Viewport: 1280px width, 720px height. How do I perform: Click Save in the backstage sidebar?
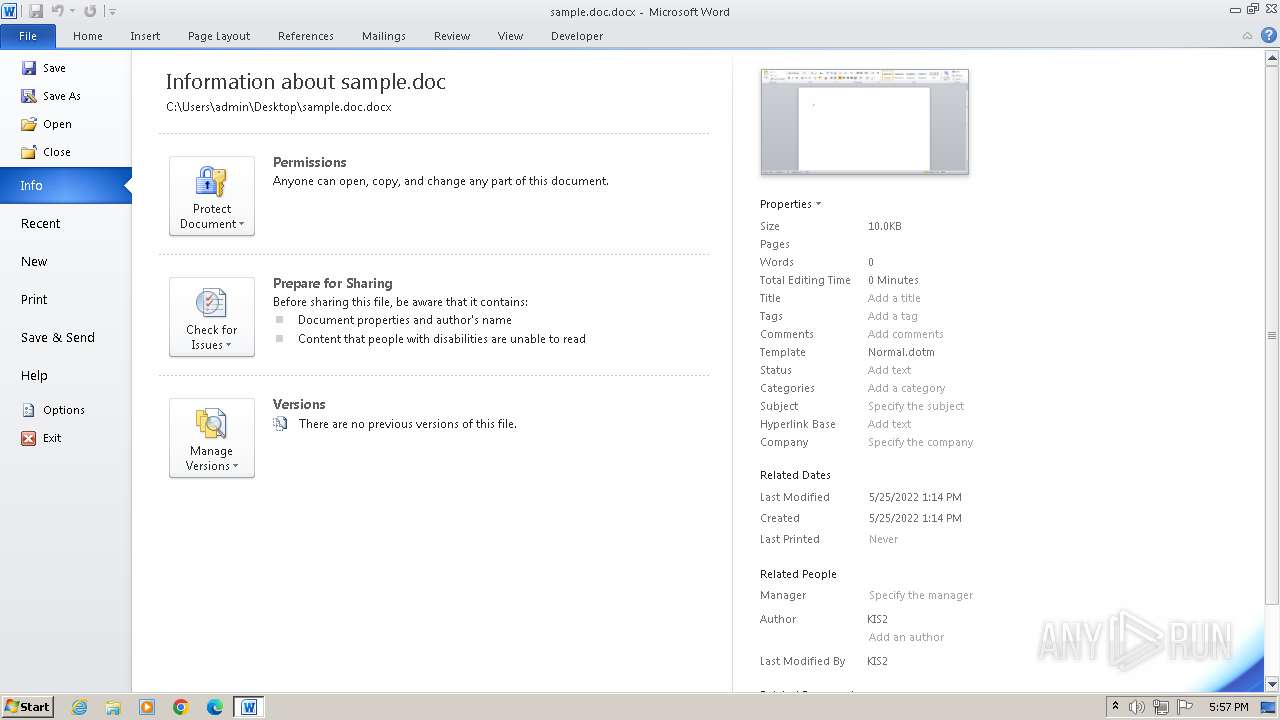tap(43, 68)
